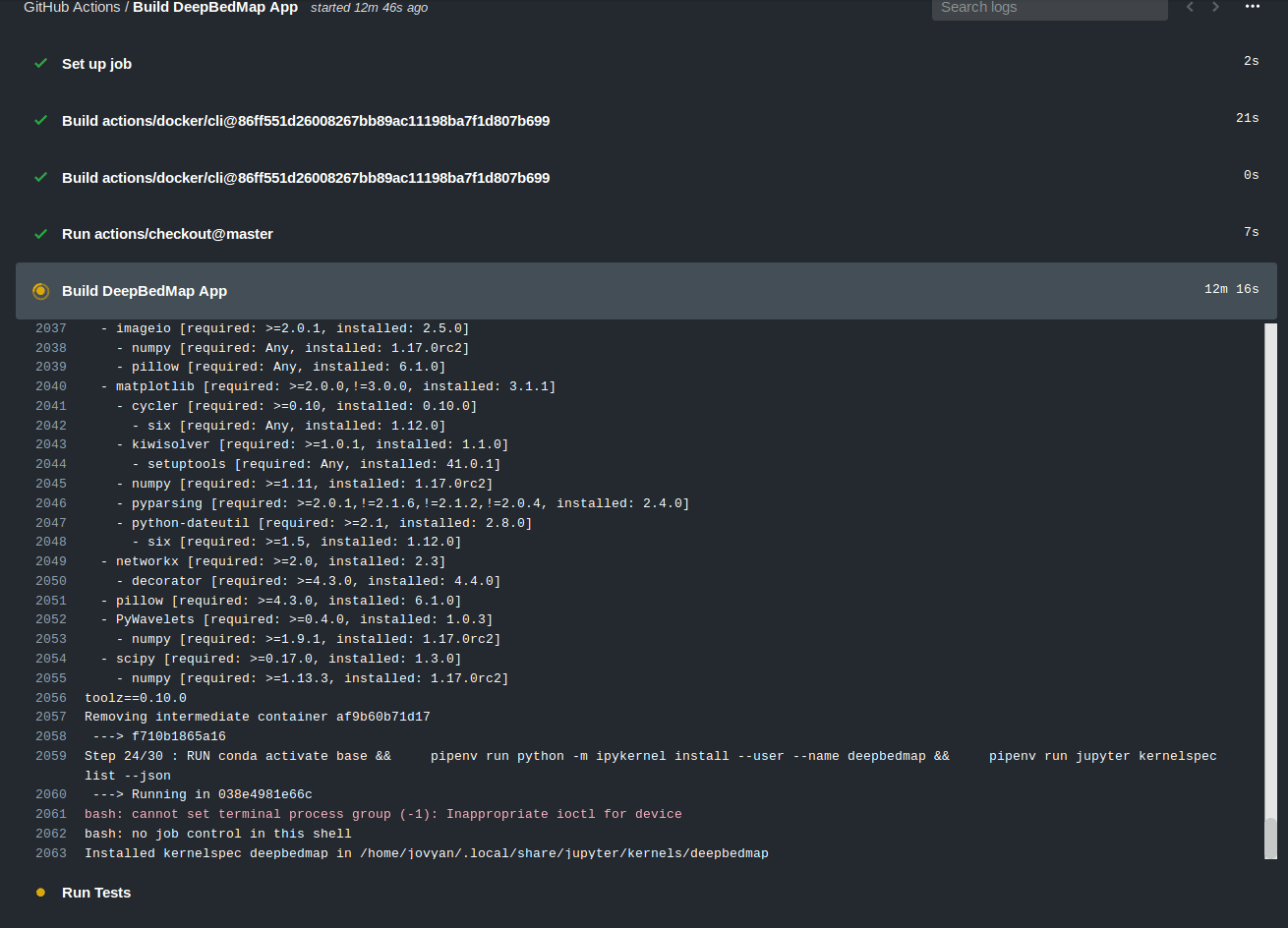This screenshot has width=1288, height=928.
Task: Click the '---> Running in 038e4981e66c' line
Action: click(203, 794)
